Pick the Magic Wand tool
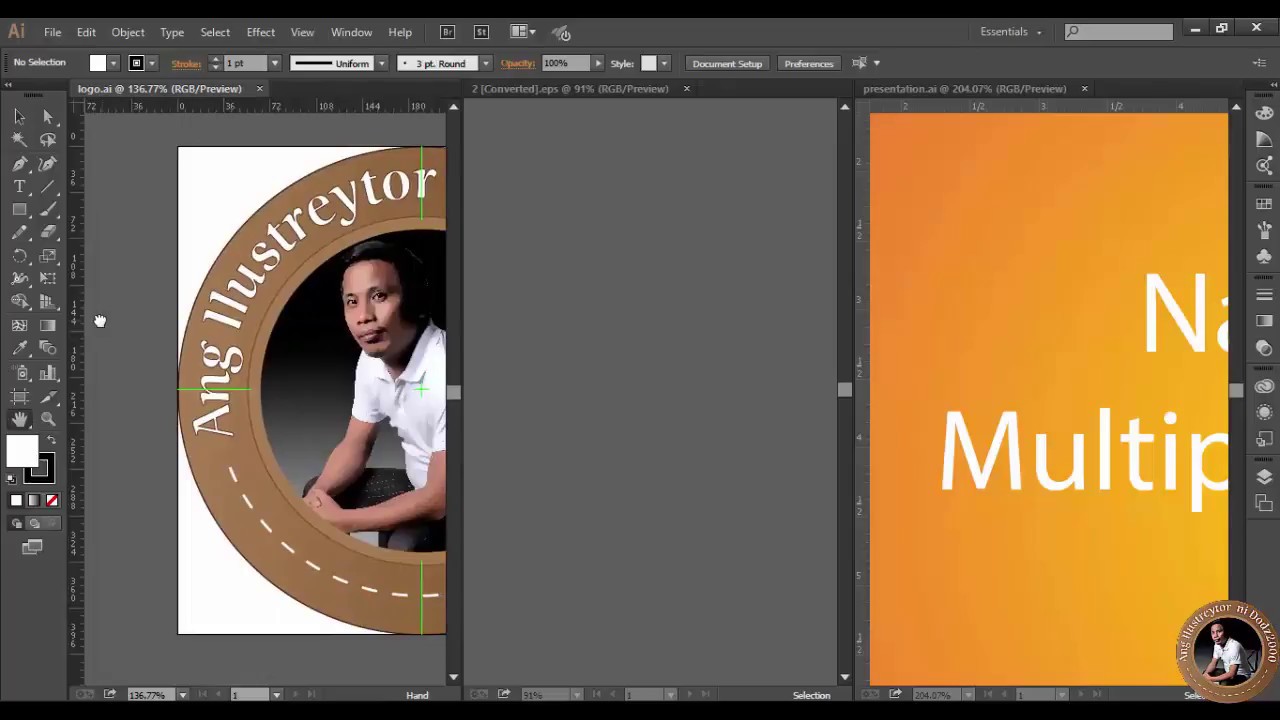This screenshot has width=1280, height=720. pos(20,140)
